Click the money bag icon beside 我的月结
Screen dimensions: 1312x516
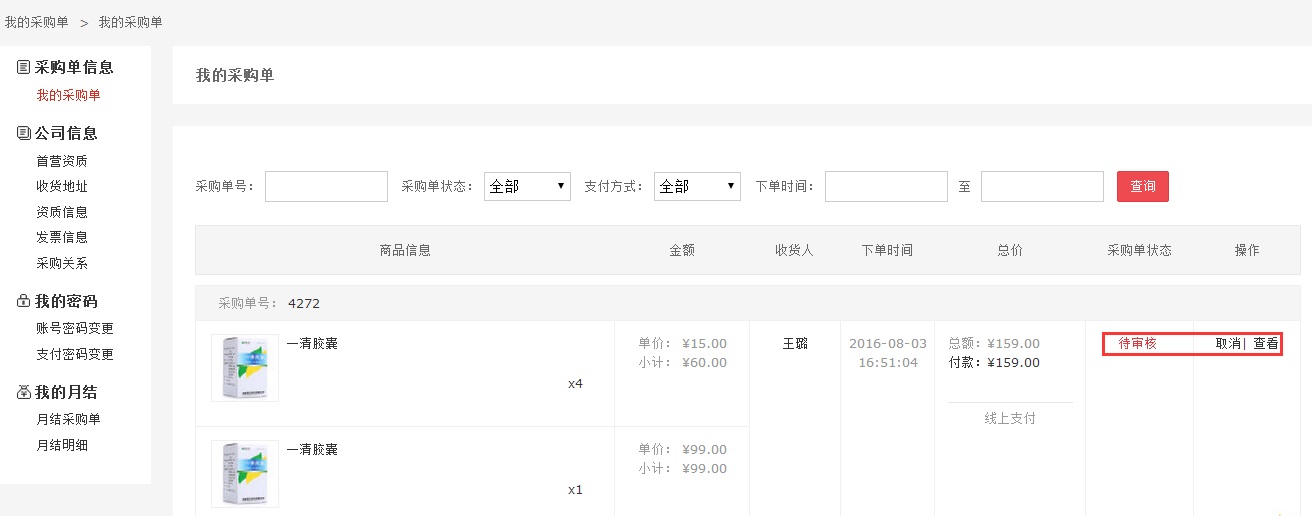[24, 392]
